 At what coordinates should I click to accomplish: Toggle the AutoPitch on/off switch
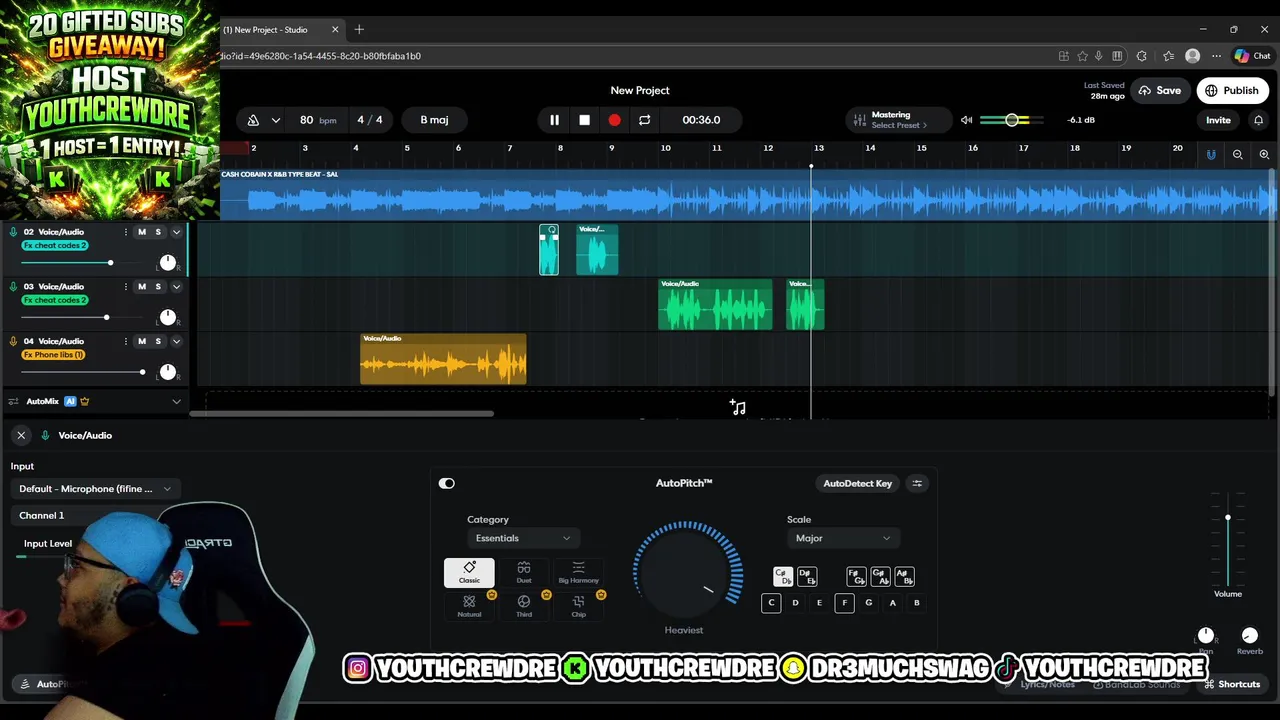(447, 484)
